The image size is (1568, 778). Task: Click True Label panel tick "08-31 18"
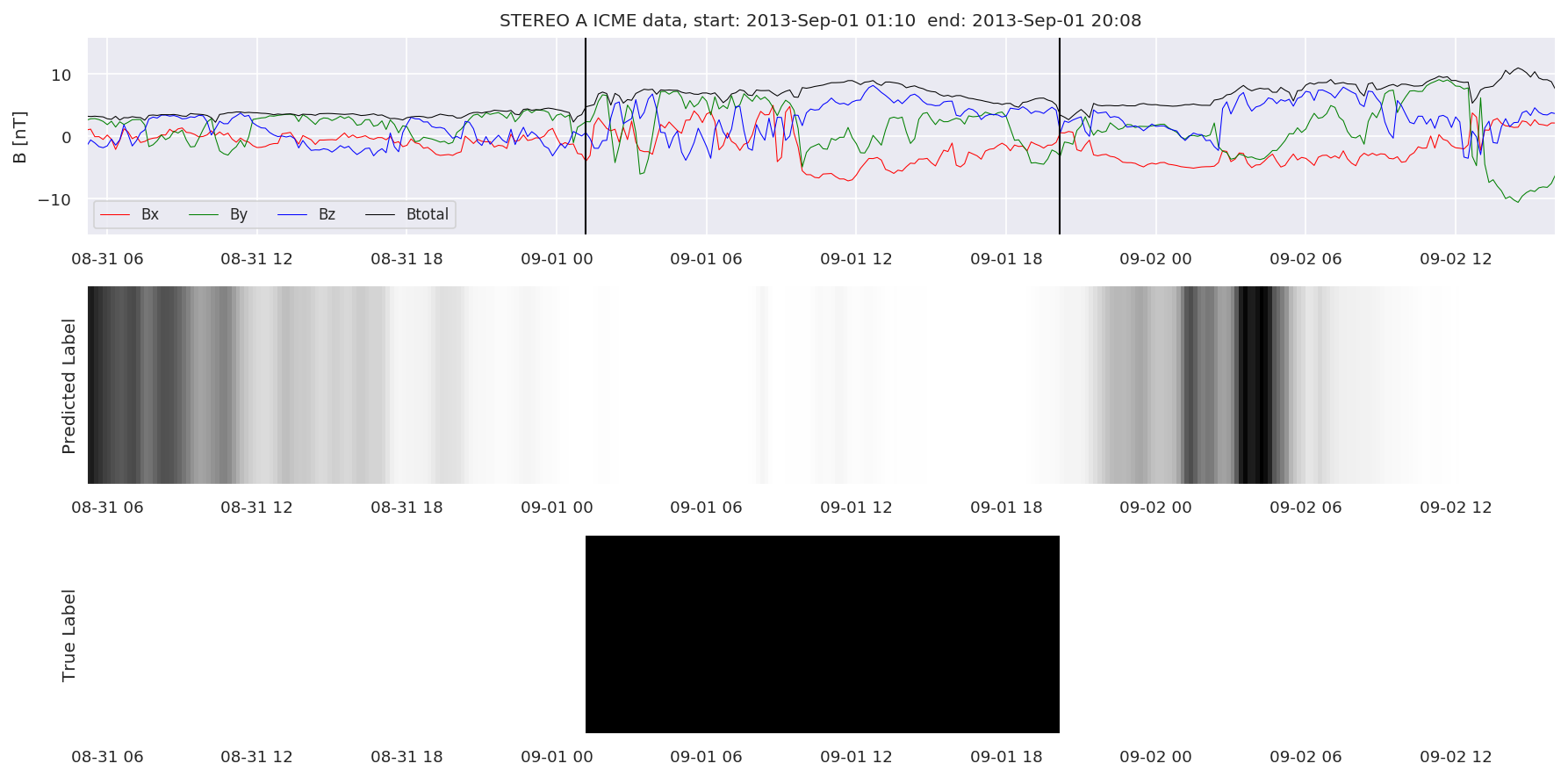[x=406, y=757]
